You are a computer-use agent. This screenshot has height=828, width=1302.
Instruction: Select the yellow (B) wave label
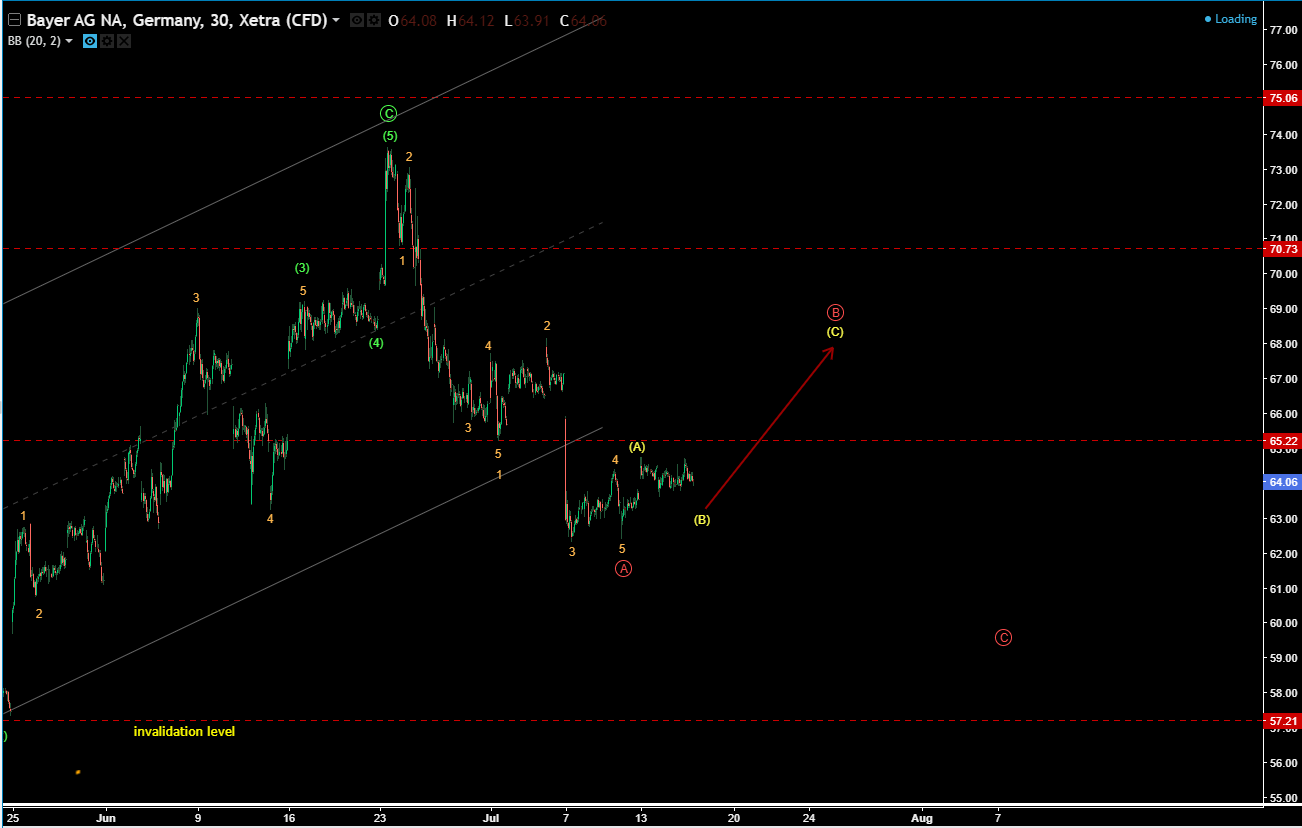(702, 520)
